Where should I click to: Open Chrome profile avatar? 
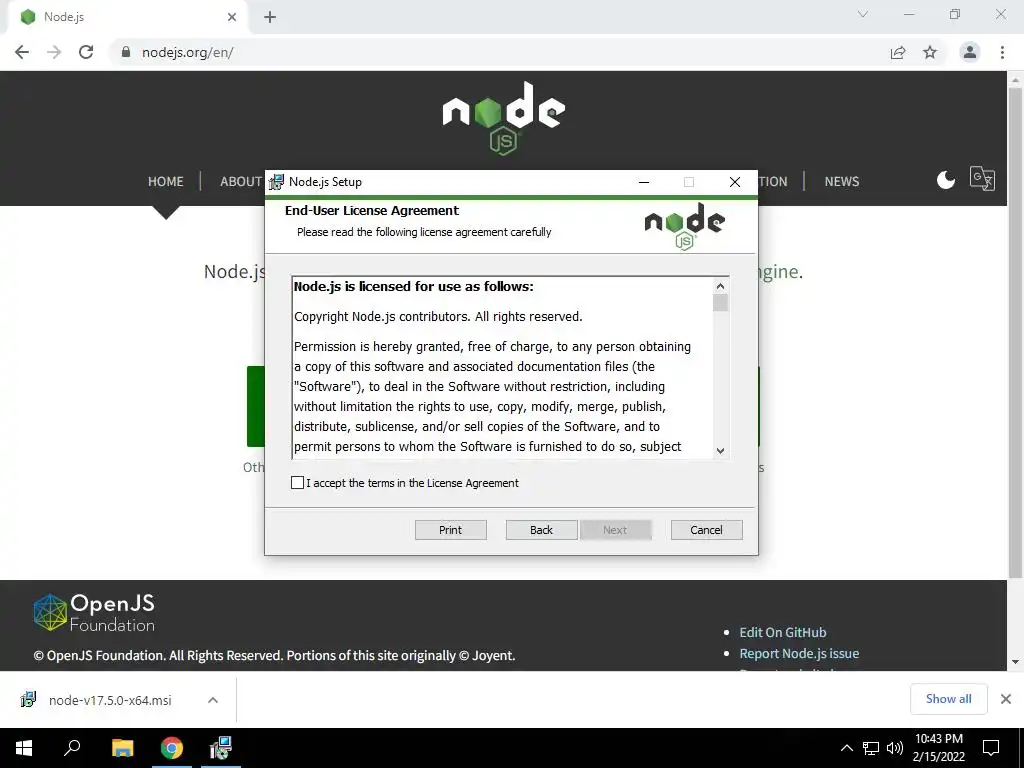coord(970,52)
